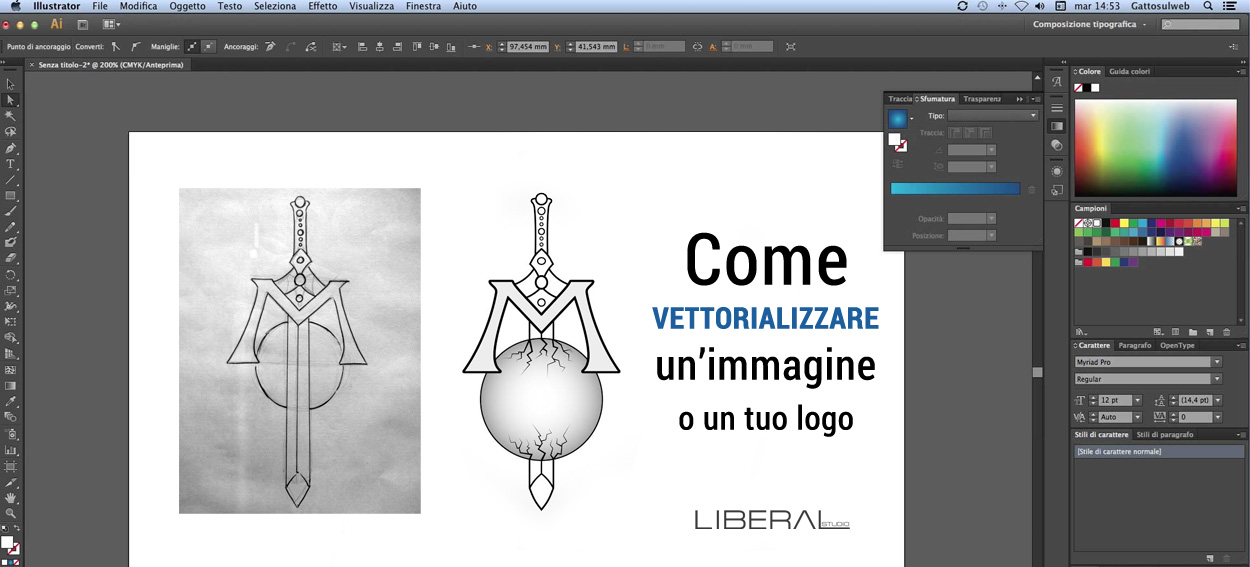
Task: Swap fill and stroke in toolbar
Action: (16, 528)
